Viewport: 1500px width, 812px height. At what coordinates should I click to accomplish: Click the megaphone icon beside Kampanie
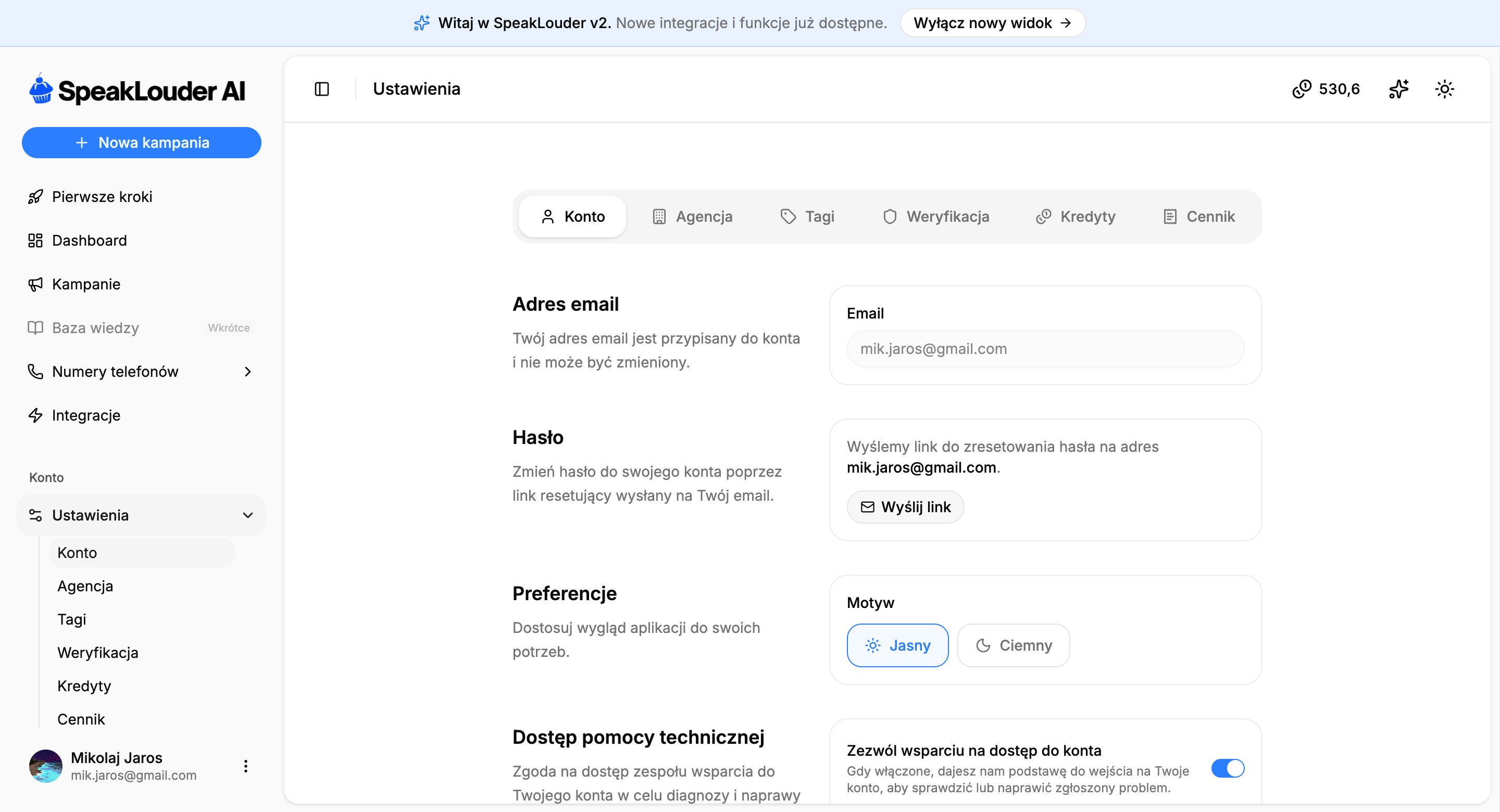[x=35, y=284]
